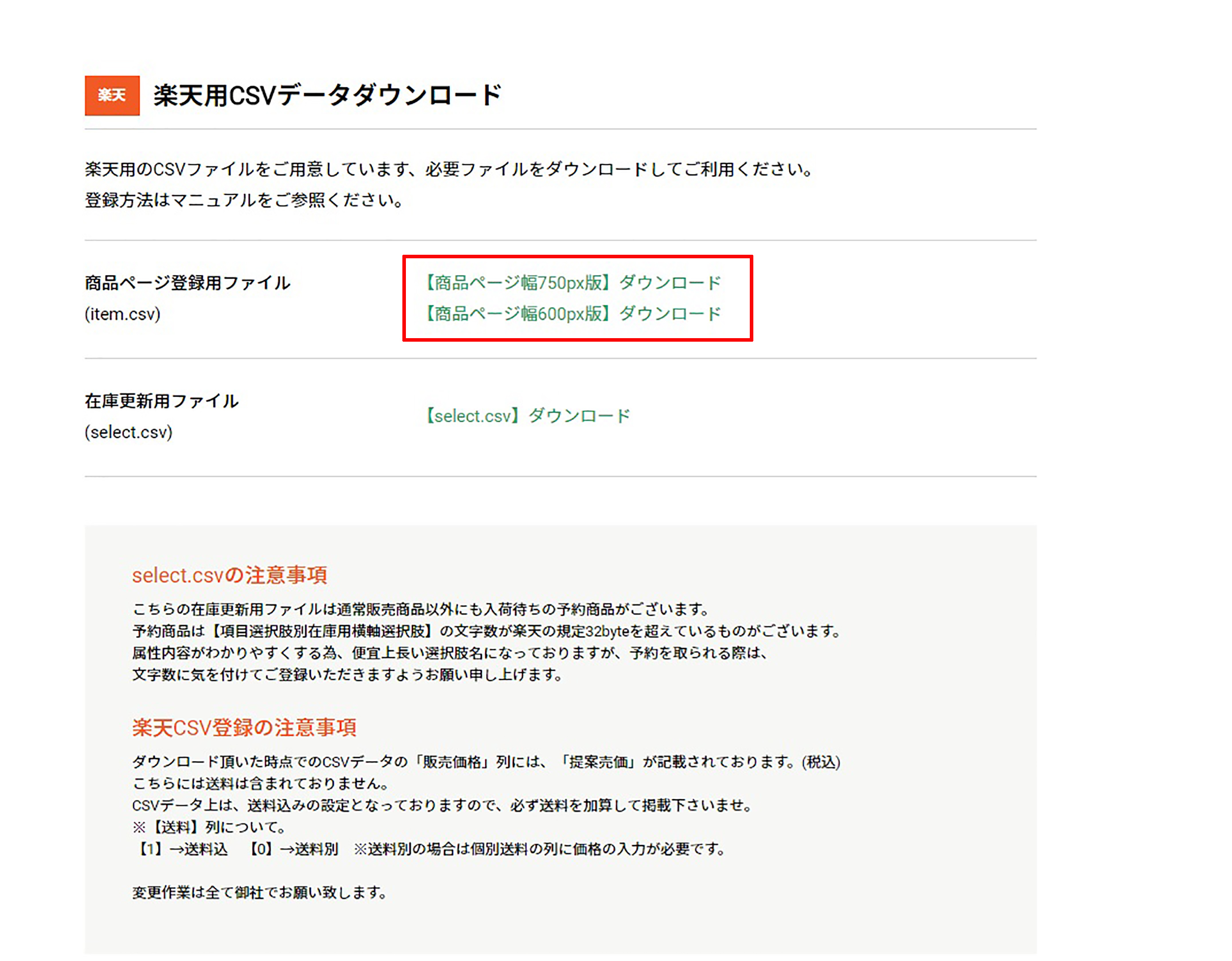Click the line 登録方法はマニュアルをご参照ください
This screenshot has width=1232, height=961.
click(x=244, y=200)
